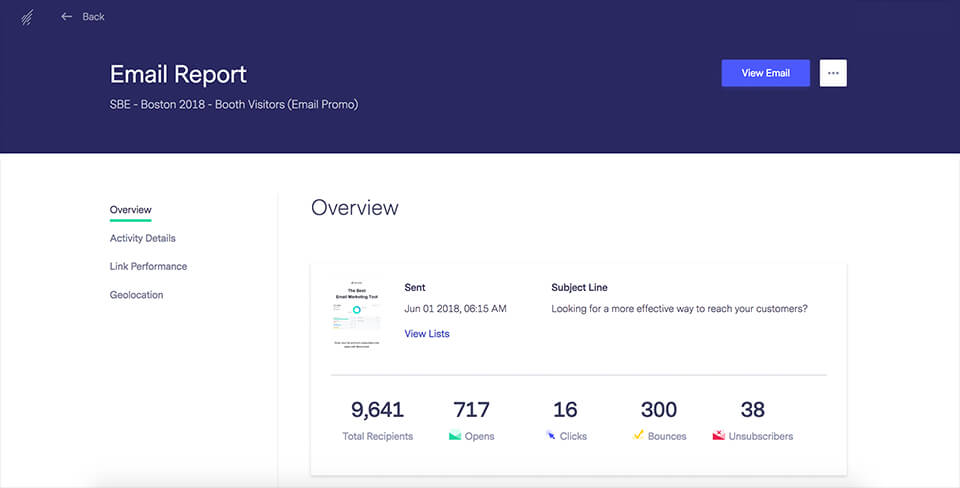Click the yellow Bounces checkmark icon
960x488 pixels.
tap(639, 436)
